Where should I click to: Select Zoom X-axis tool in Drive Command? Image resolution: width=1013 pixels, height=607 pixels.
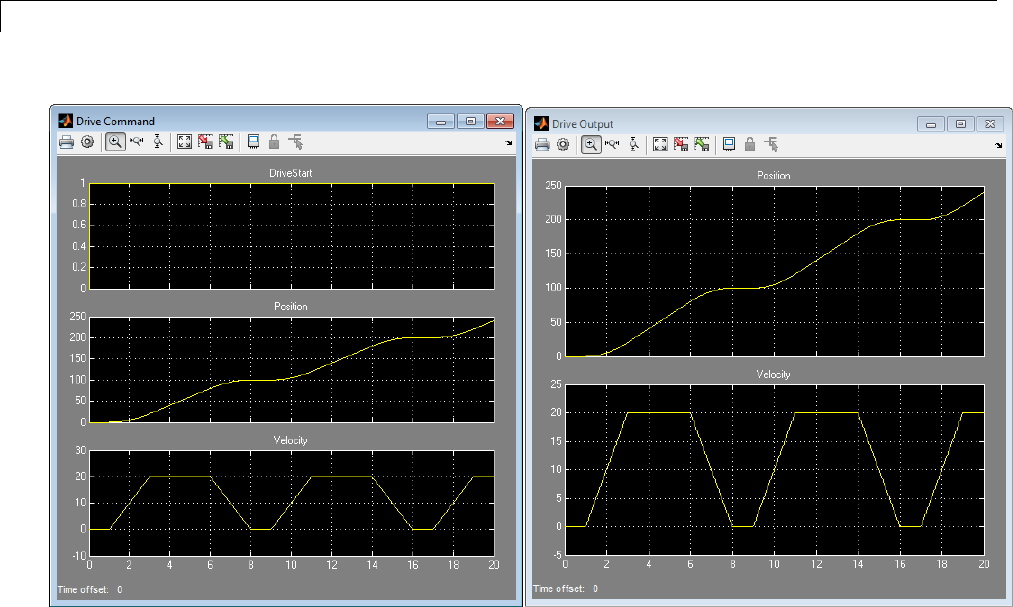[x=137, y=142]
